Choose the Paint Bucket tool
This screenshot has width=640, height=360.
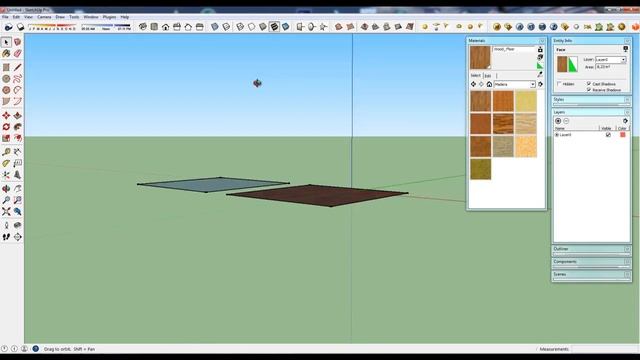click(6, 53)
